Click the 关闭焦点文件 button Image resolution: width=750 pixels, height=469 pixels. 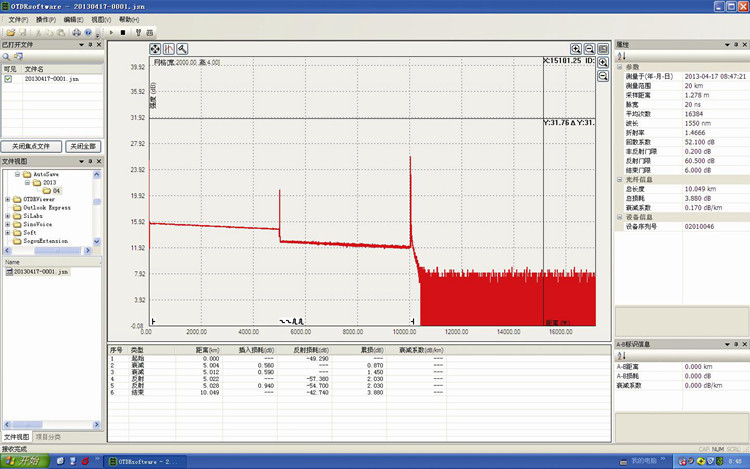click(31, 146)
